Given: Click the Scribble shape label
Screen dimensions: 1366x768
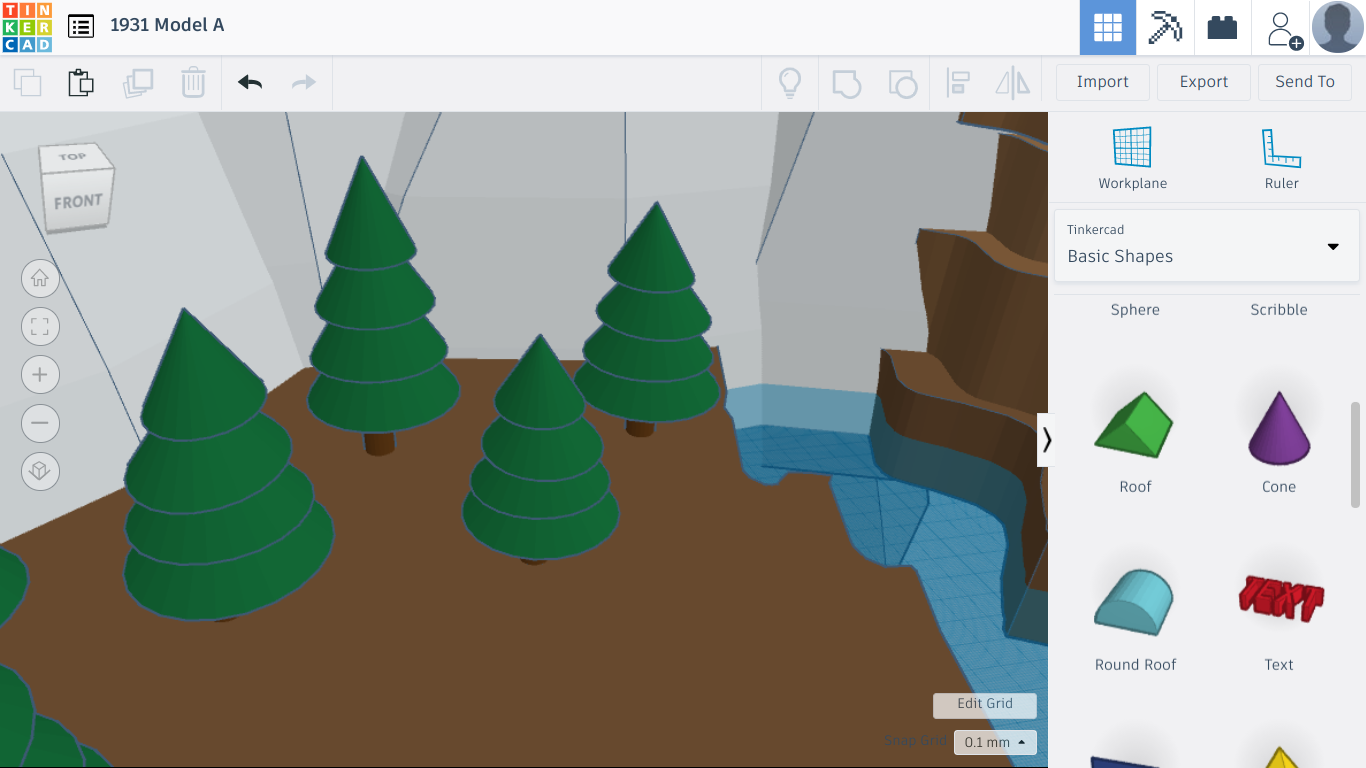Looking at the screenshot, I should [x=1279, y=310].
